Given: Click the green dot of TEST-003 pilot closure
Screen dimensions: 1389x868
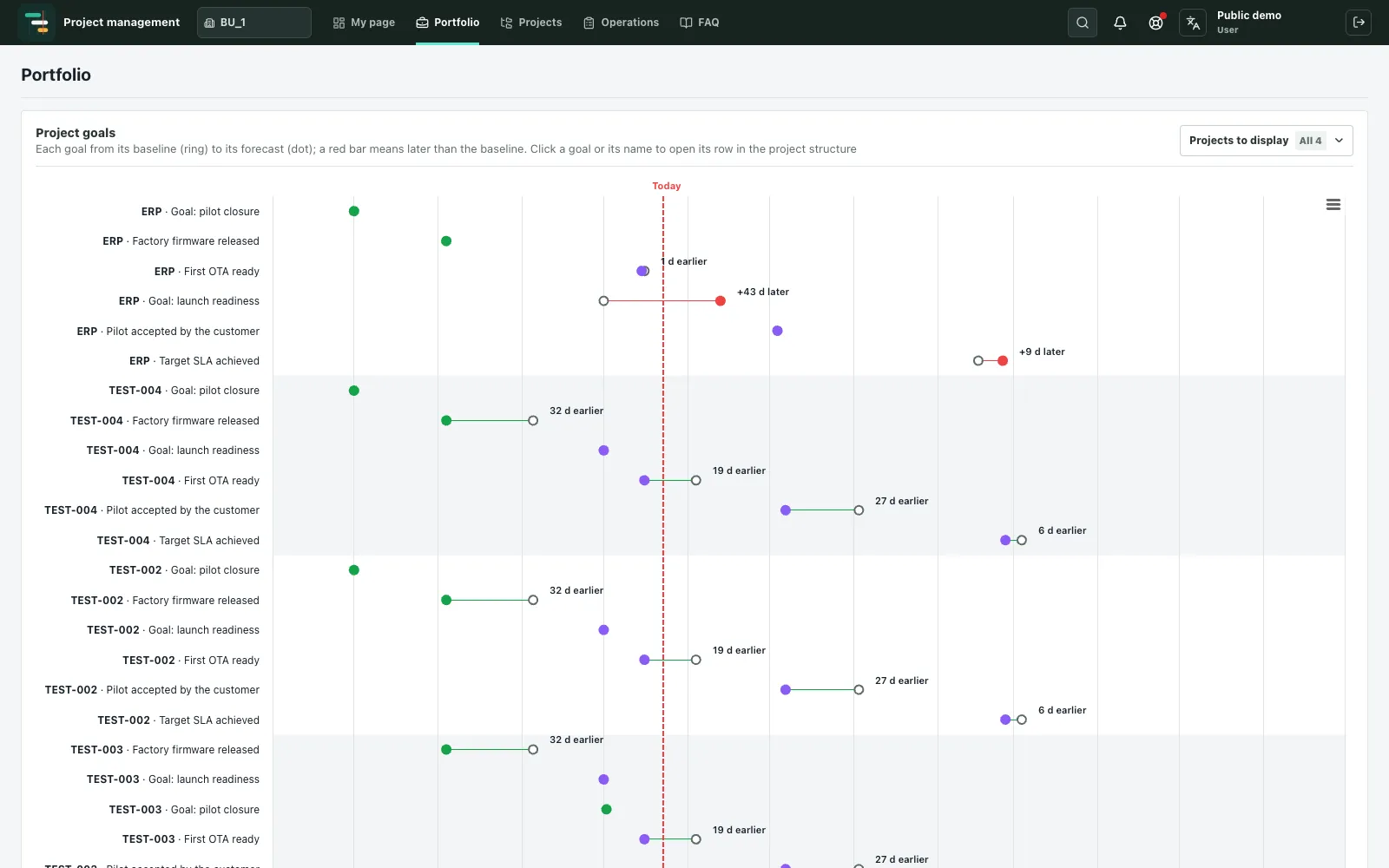Looking at the screenshot, I should point(607,810).
